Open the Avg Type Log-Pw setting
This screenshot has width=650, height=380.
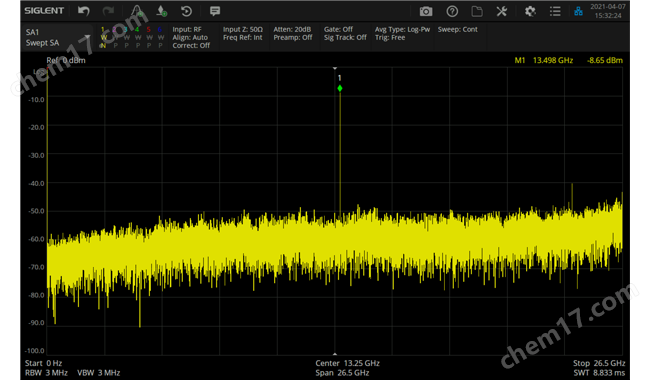pos(402,29)
